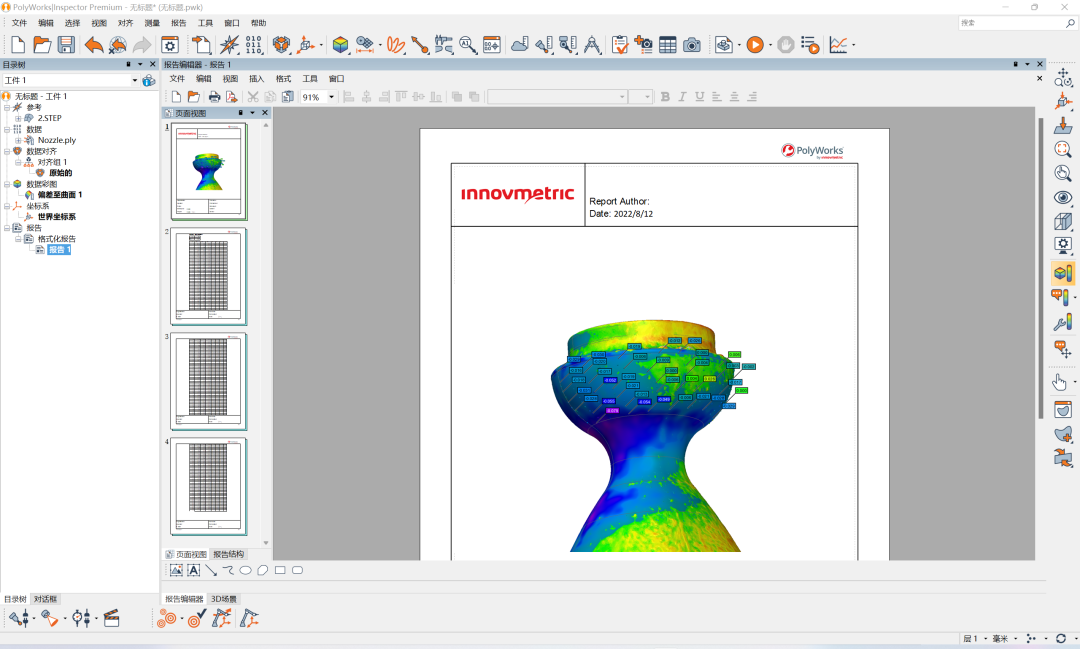Select the text box tool in drawing toolbar

point(194,570)
